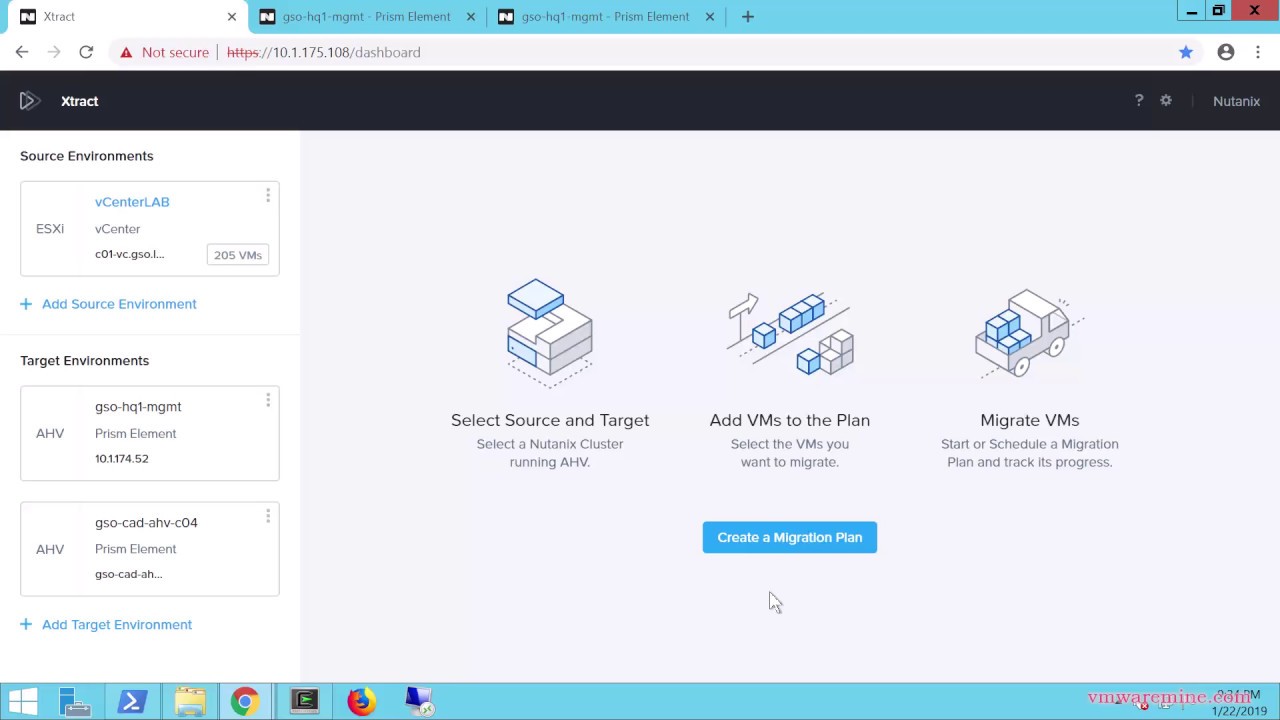Click the Create a Migration Plan button
The image size is (1280, 720).
point(790,537)
